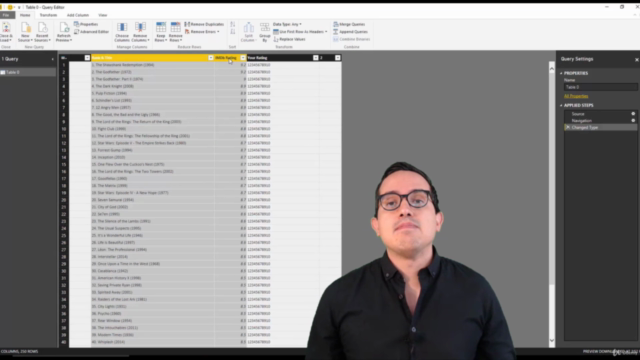Sort the column ascending
Viewport: 640px width, 360px height.
click(x=233, y=24)
